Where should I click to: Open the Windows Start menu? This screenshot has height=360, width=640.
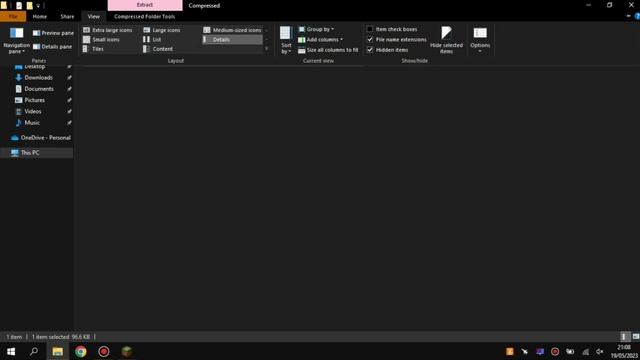(11, 351)
